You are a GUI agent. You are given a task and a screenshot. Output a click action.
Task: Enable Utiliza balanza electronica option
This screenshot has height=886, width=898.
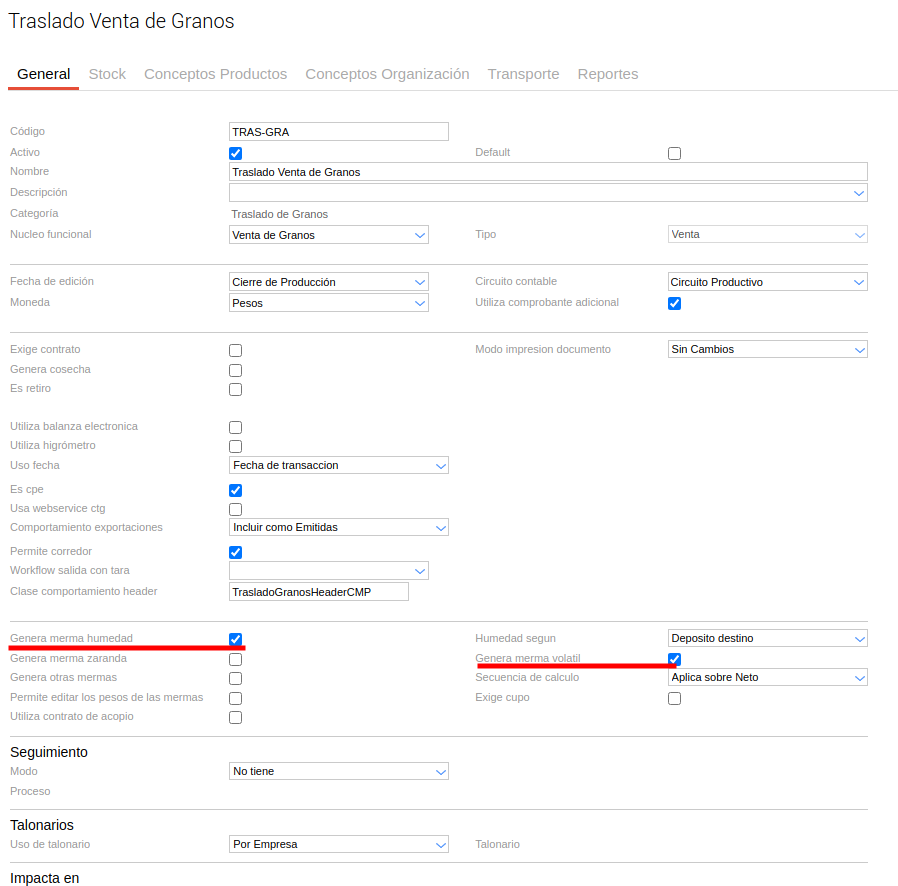[x=236, y=427]
